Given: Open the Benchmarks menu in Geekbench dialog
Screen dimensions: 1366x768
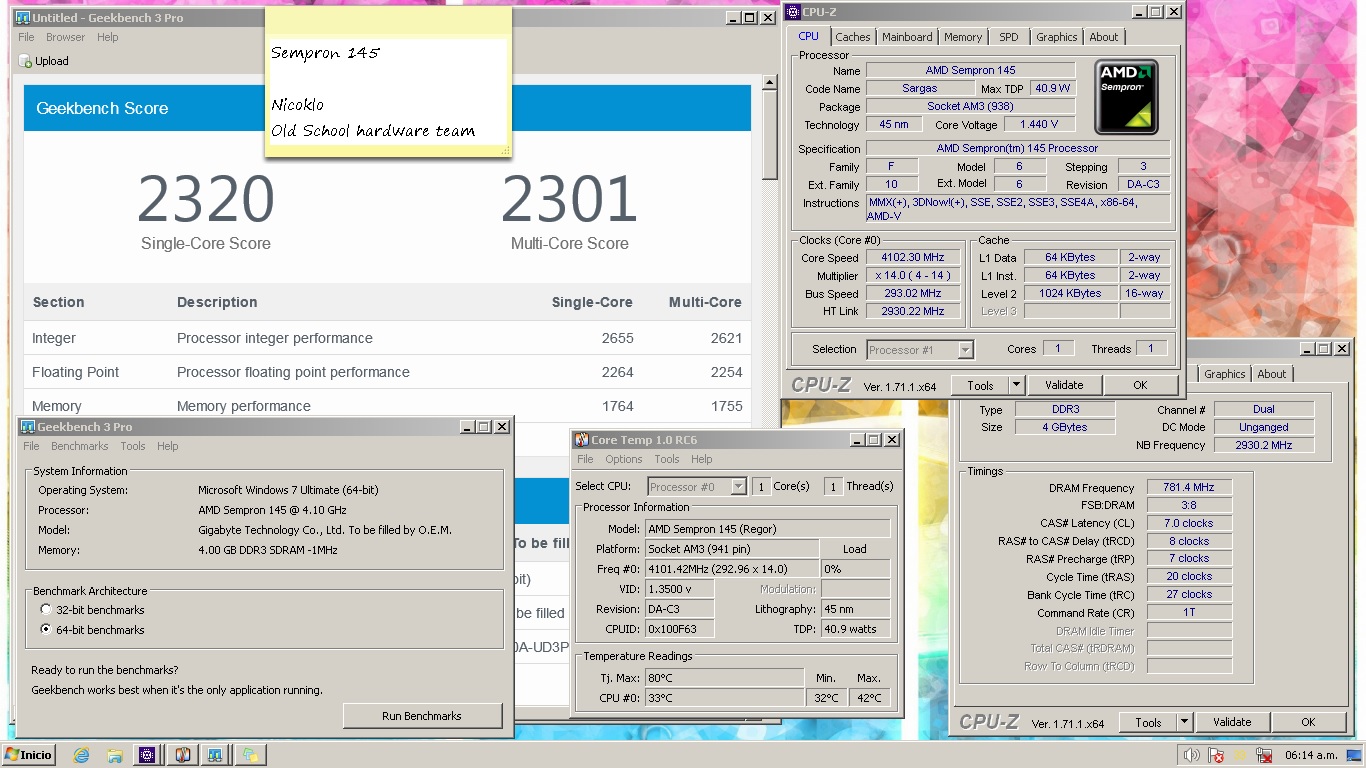Looking at the screenshot, I should 80,446.
